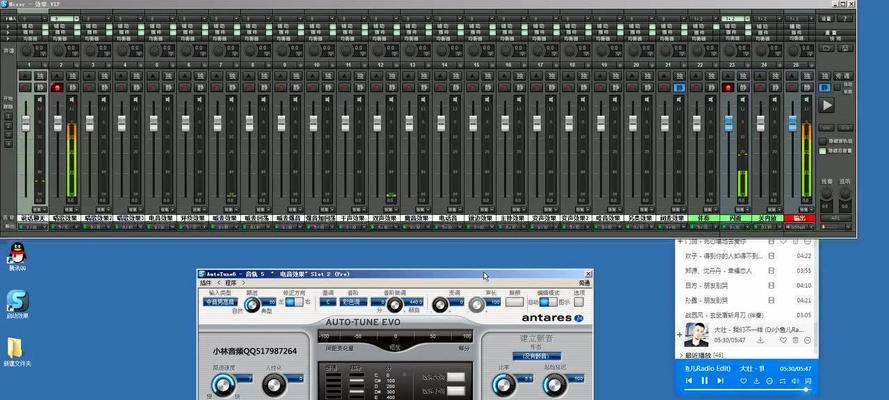This screenshot has height=400, width=889.
Task: Tick the unchecked 隐藏 checkbox in mixer side panel
Action: (823, 141)
